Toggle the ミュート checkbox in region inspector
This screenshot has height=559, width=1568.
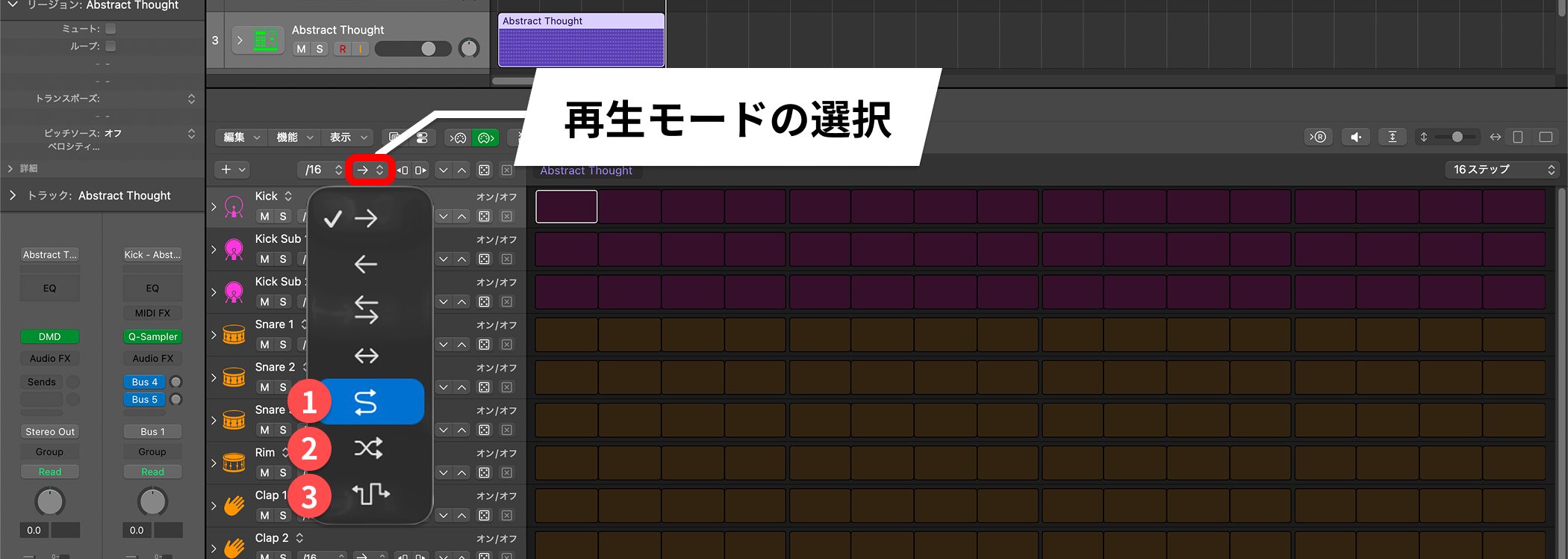pyautogui.click(x=111, y=28)
